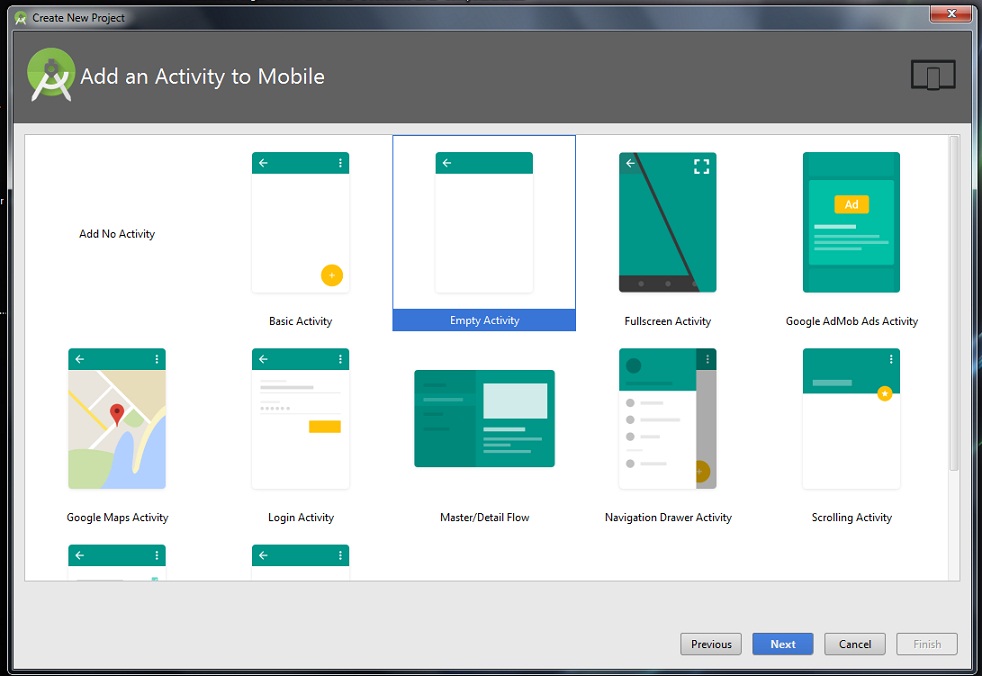This screenshot has width=982, height=676.
Task: Click the Scrolling Activity label
Action: tap(851, 517)
